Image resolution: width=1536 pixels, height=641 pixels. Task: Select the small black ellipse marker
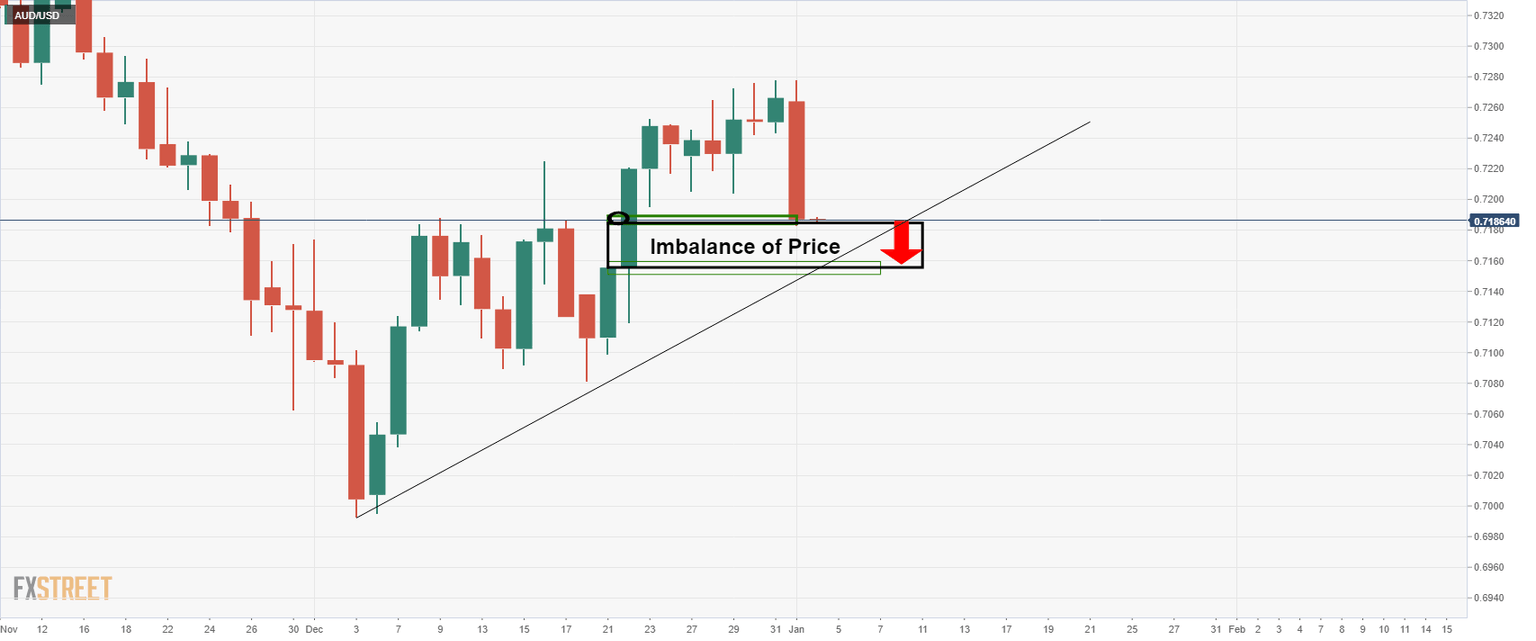pos(618,218)
